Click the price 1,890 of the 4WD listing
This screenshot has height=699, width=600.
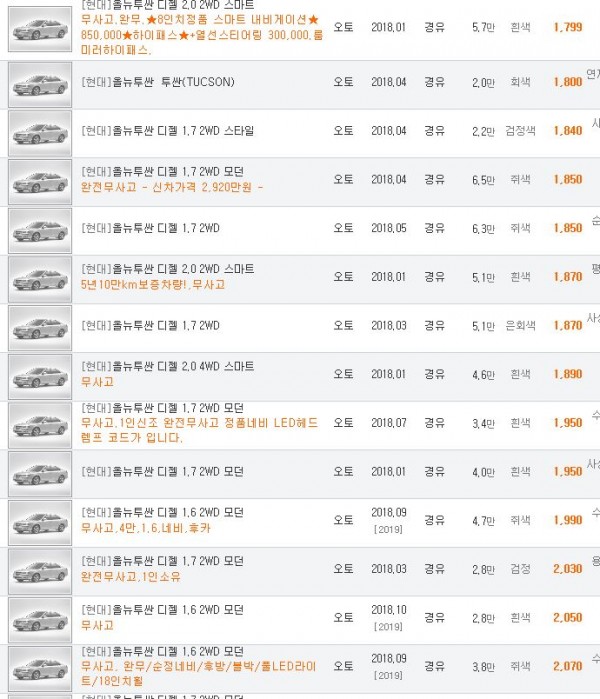coord(567,374)
